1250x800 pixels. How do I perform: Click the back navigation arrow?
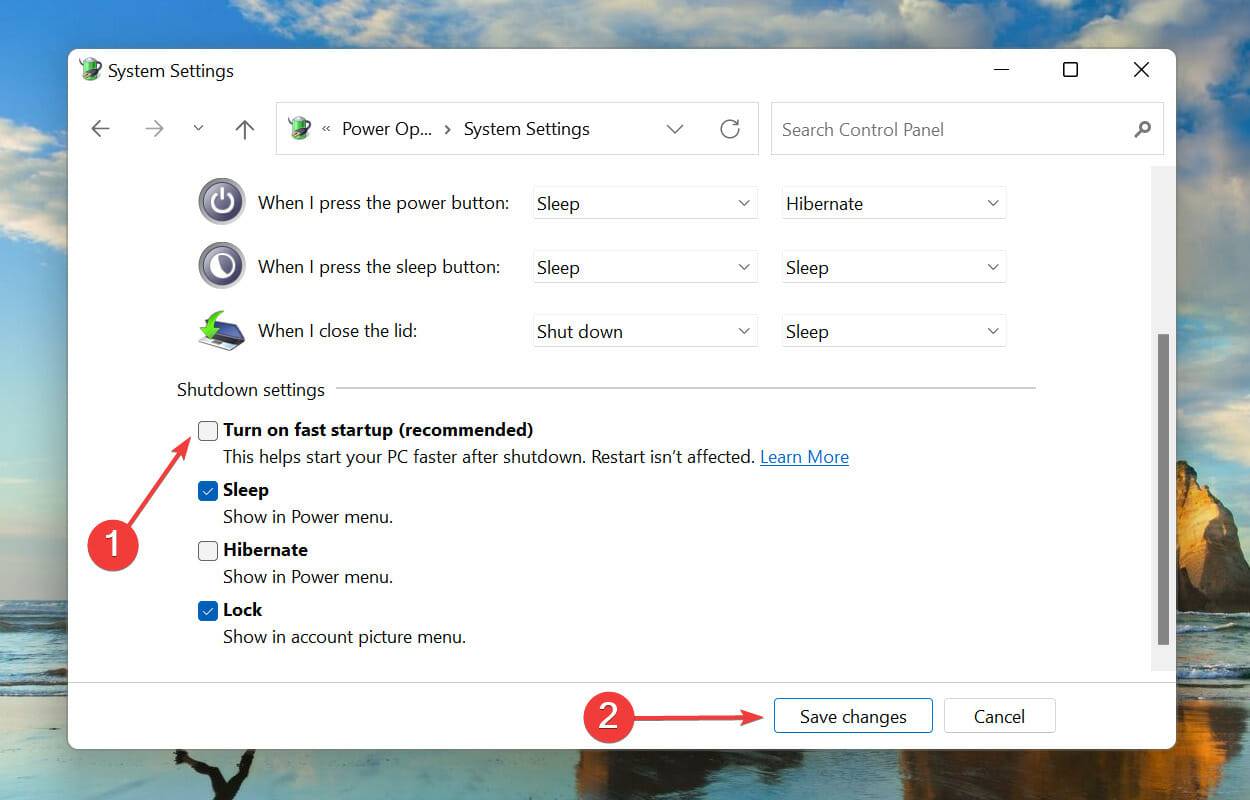click(x=100, y=128)
